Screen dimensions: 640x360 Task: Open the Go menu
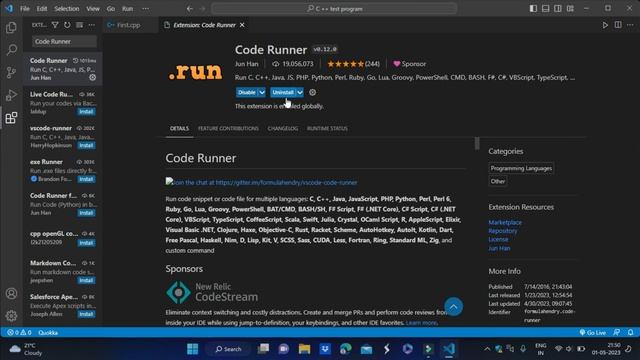(x=111, y=9)
